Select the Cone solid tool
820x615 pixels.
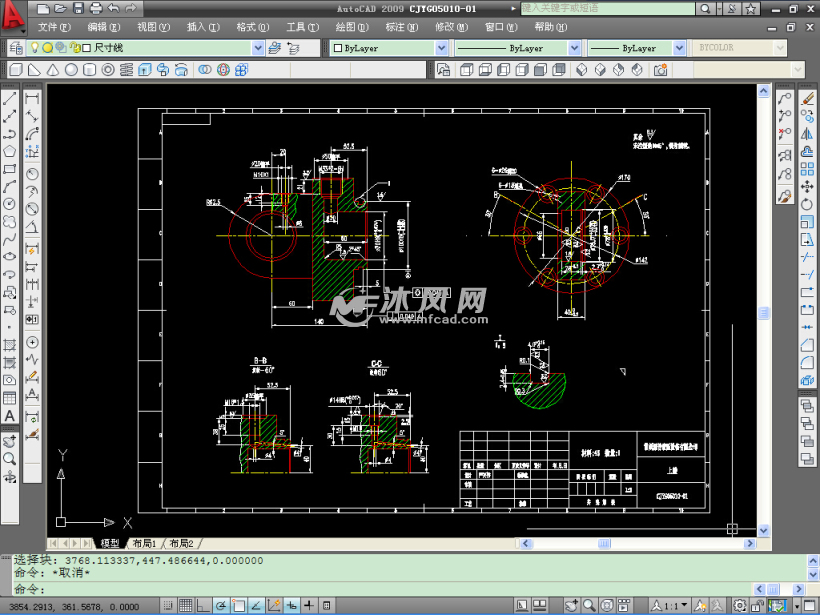coord(53,70)
